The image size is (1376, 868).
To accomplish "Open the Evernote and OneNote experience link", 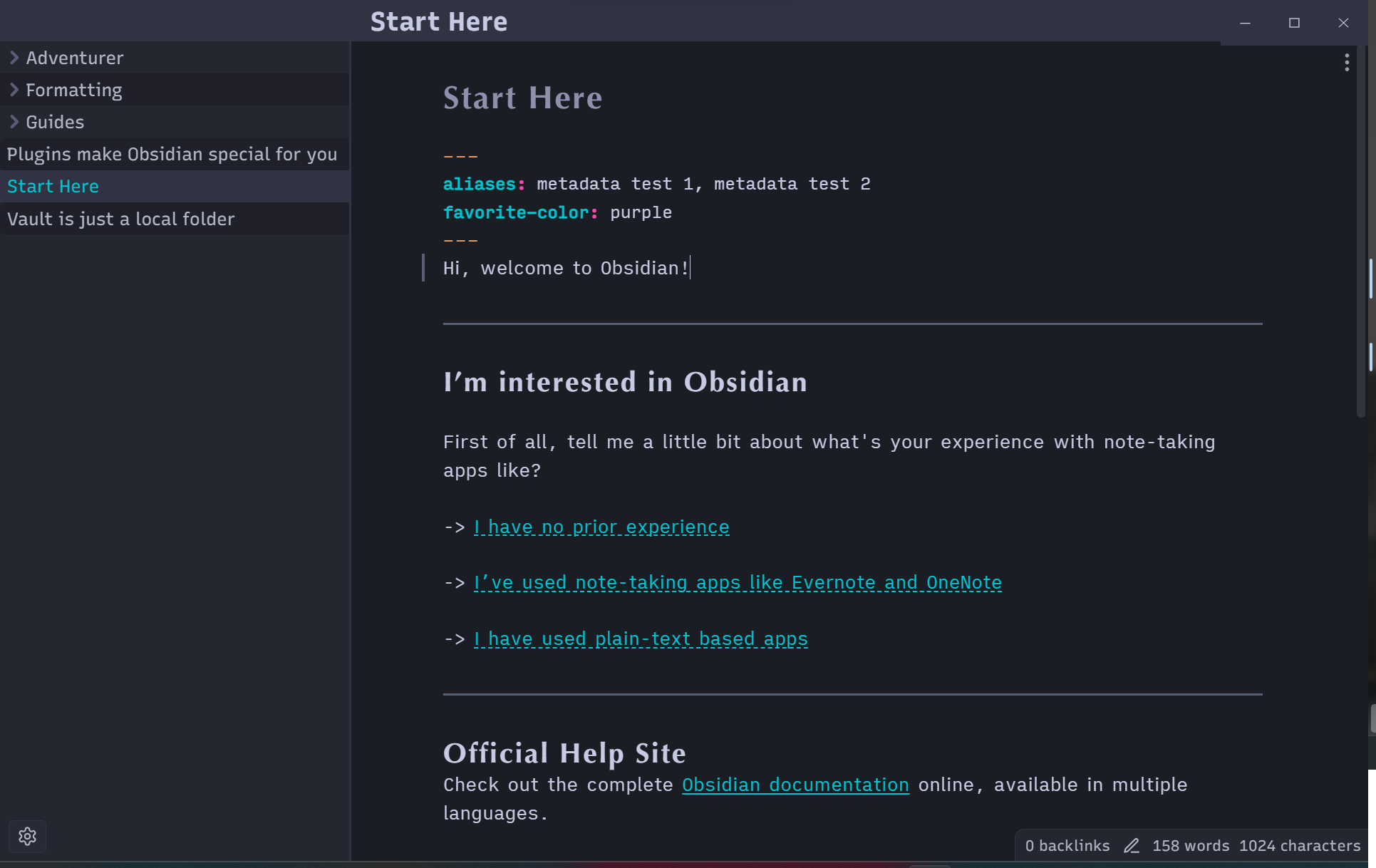I will [x=738, y=582].
